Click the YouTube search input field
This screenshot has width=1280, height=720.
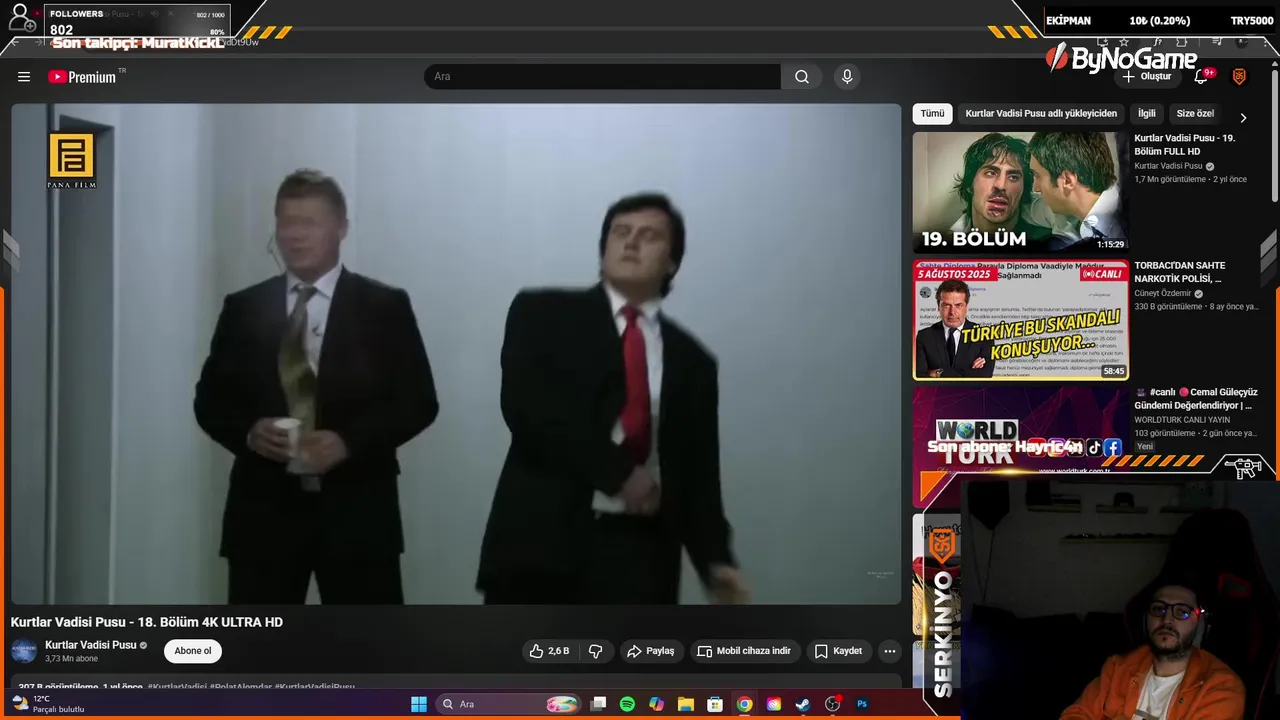(x=602, y=77)
